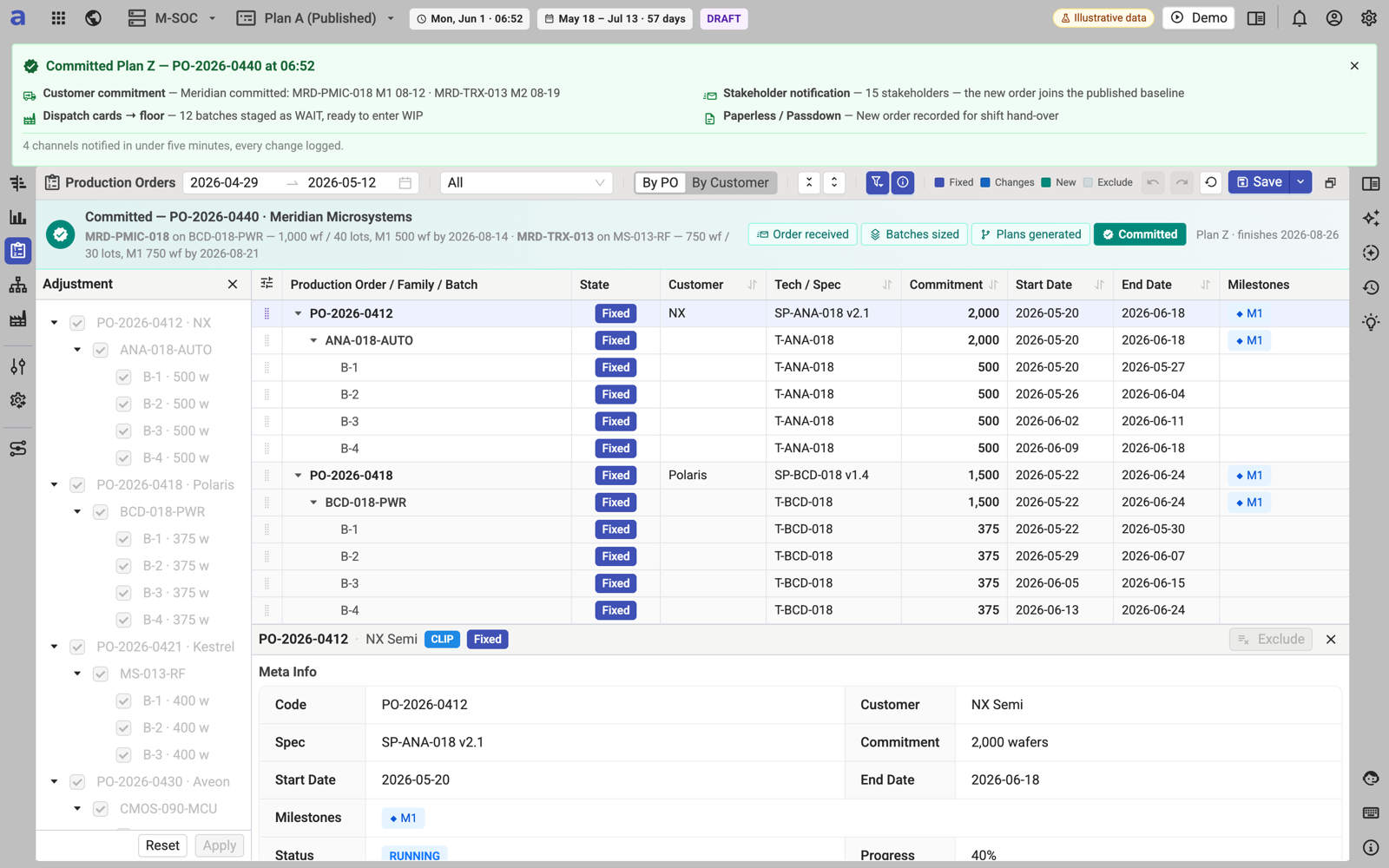Screen dimensions: 1389x868
Task: Open the bar chart analytics view
Action: point(17,217)
